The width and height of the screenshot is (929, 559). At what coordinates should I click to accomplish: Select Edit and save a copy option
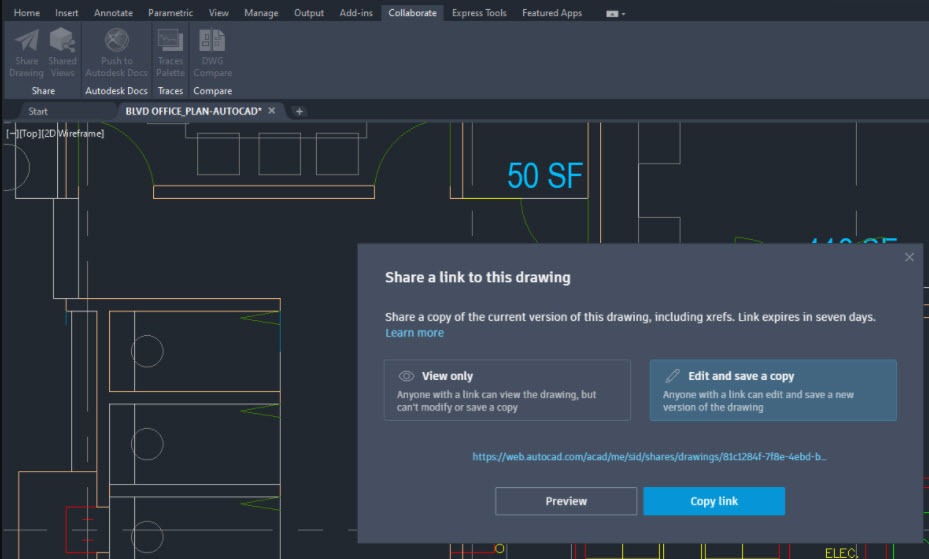point(773,390)
